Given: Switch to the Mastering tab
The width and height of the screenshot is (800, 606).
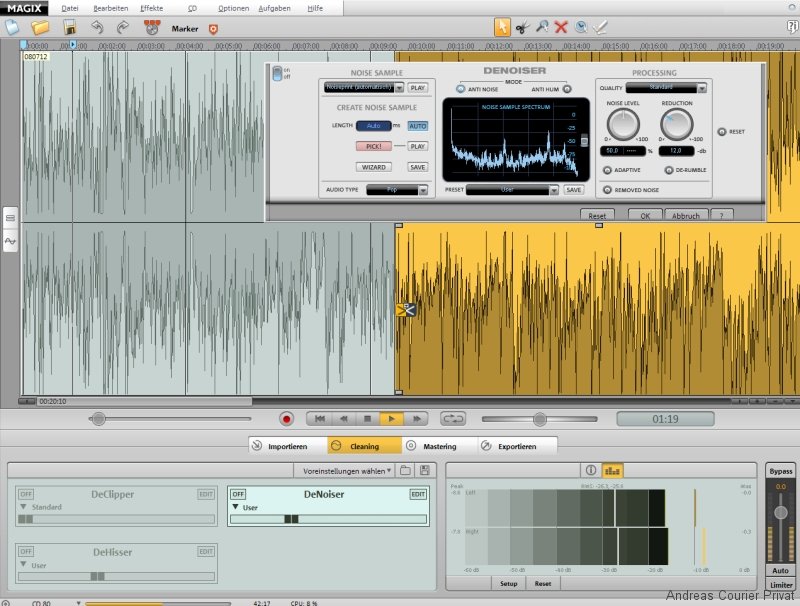Looking at the screenshot, I should pos(439,446).
